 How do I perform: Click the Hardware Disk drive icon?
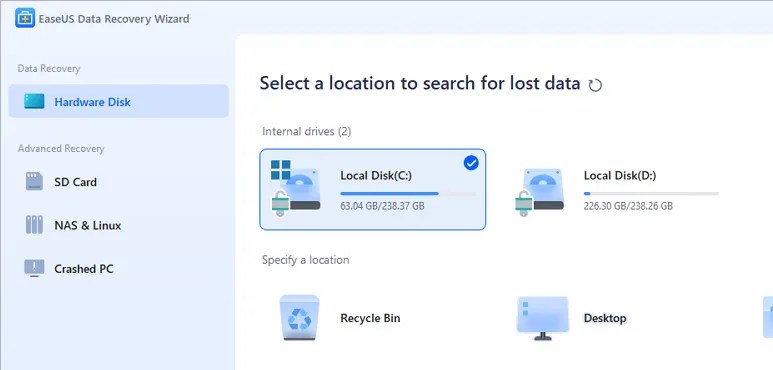pos(34,101)
